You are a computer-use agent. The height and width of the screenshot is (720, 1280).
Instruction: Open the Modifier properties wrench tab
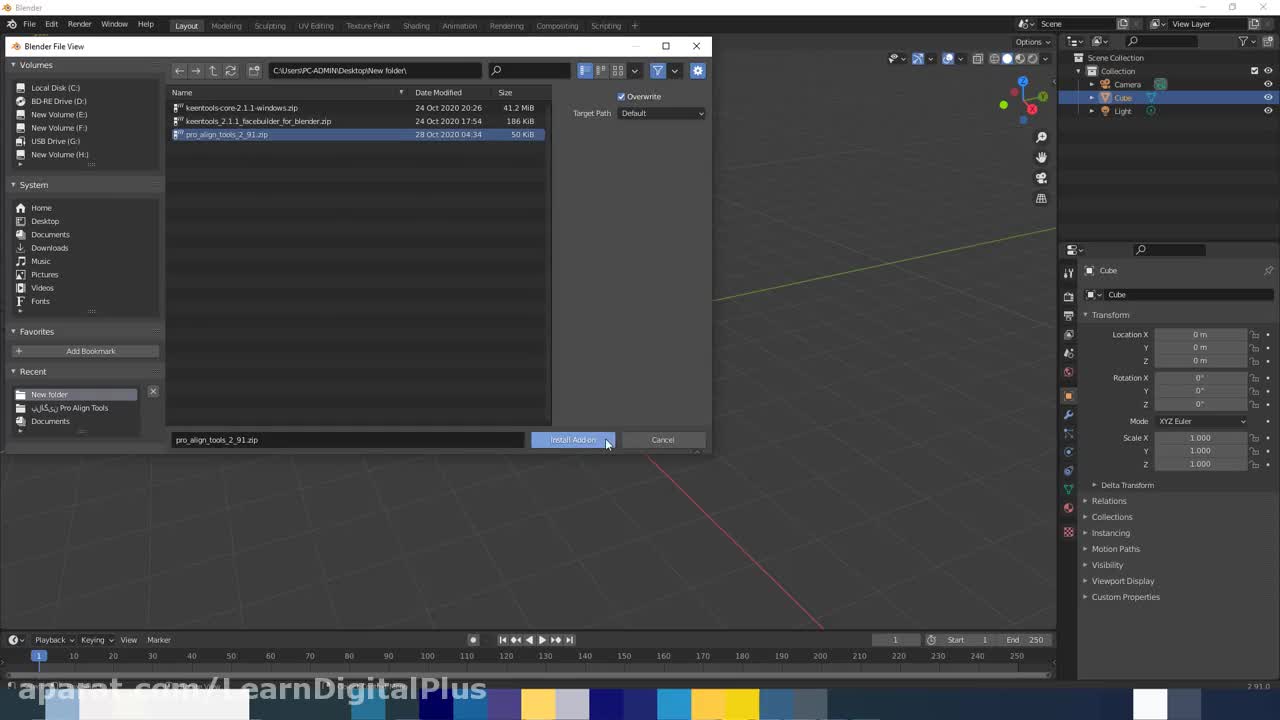tap(1068, 414)
